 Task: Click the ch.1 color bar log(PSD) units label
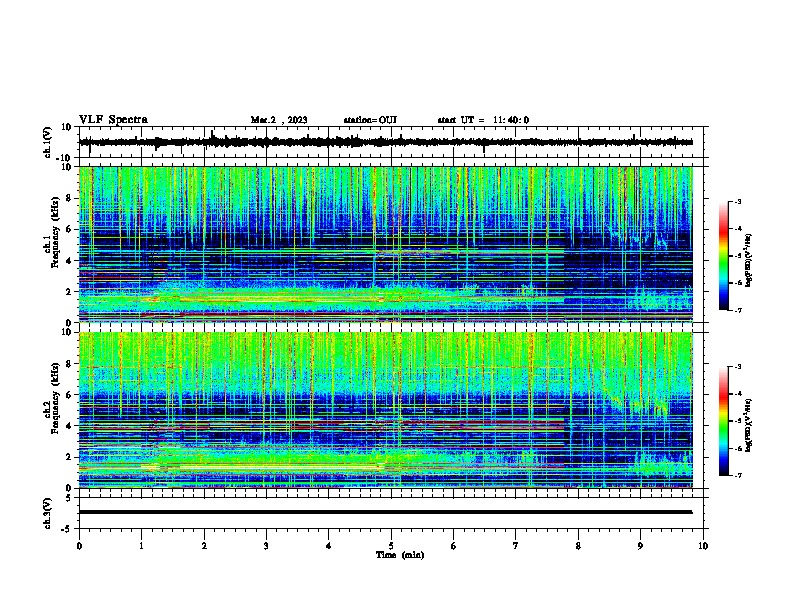[749, 261]
